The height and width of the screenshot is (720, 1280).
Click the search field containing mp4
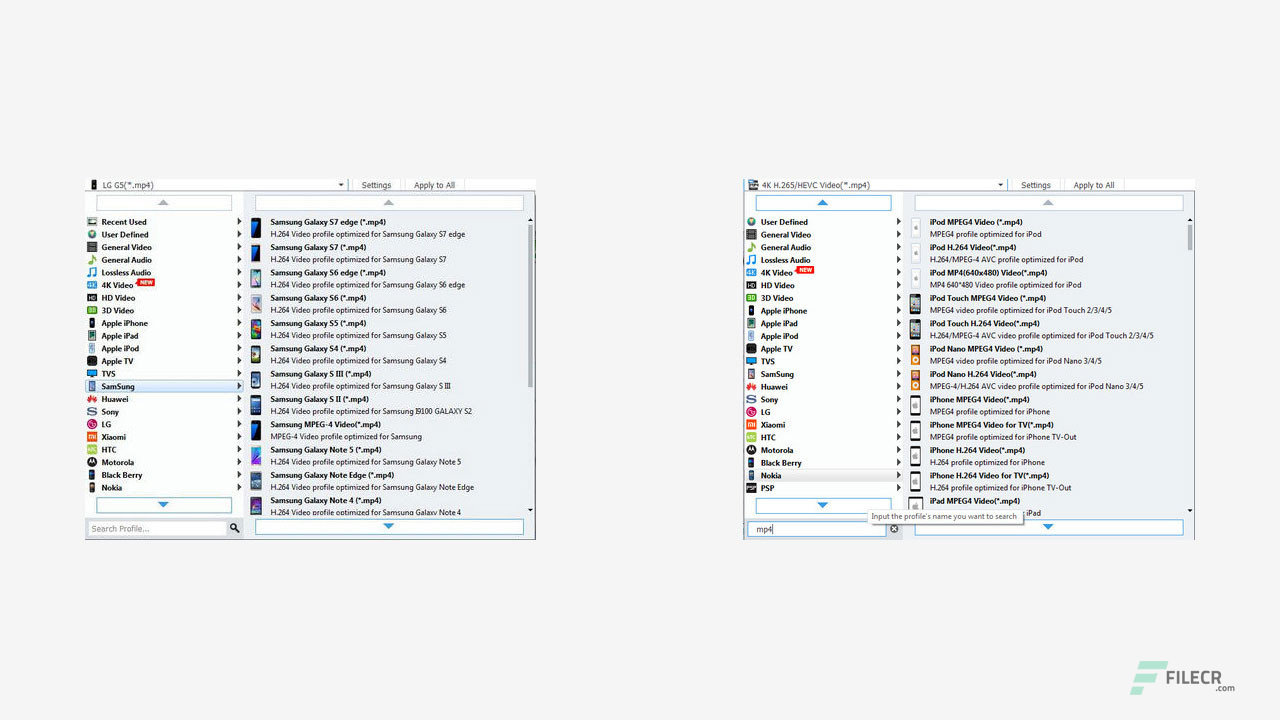[817, 529]
